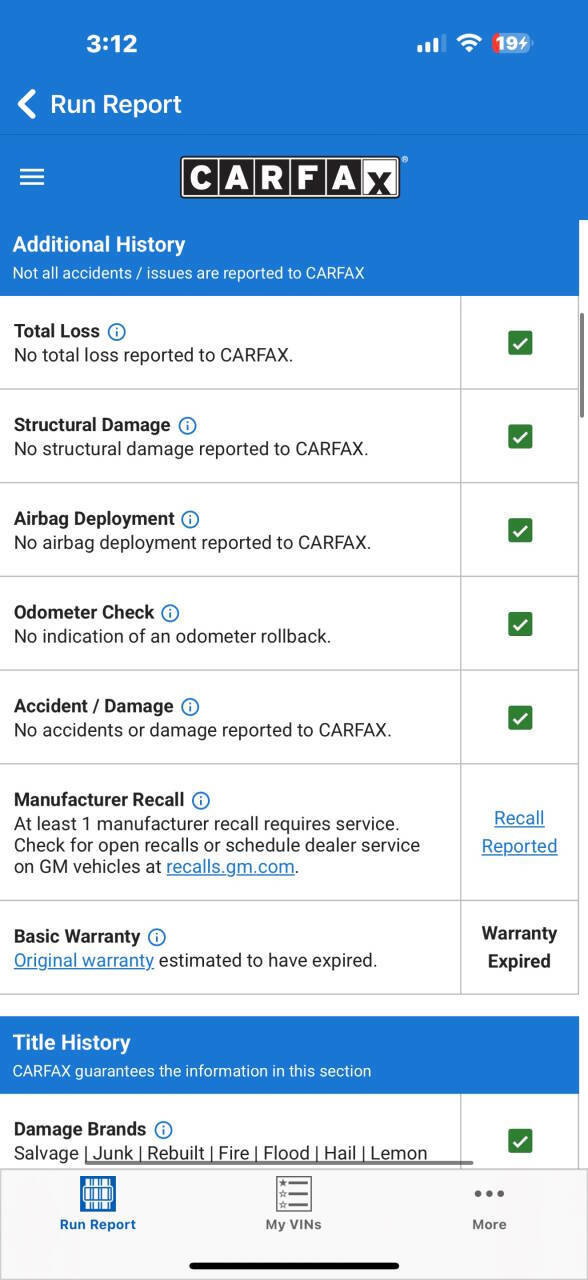This screenshot has height=1280, width=588.
Task: Click the Structural Damage green checkmark
Action: click(x=520, y=437)
